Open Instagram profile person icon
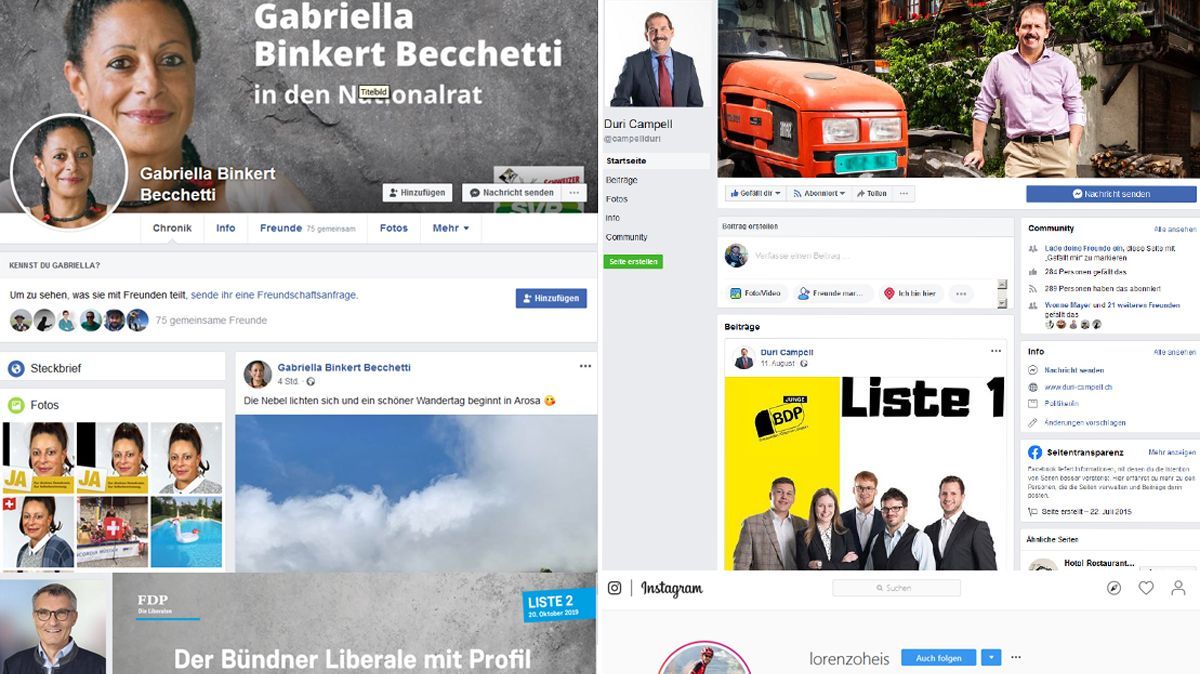Viewport: 1200px width, 674px height. 1178,588
